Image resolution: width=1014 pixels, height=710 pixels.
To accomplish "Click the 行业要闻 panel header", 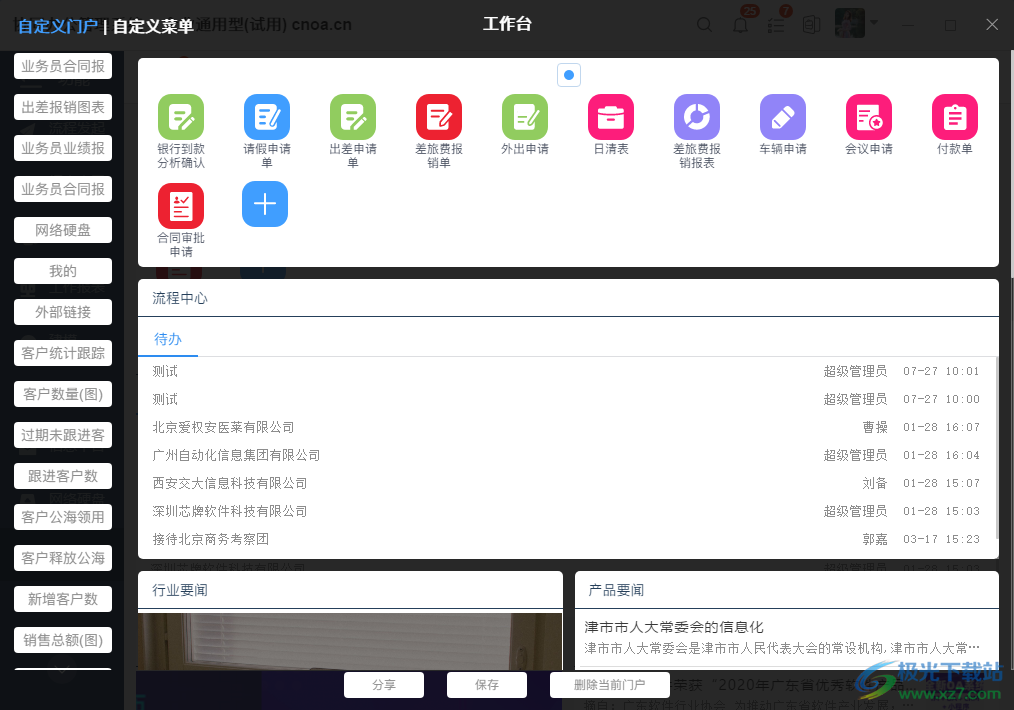I will click(x=350, y=590).
